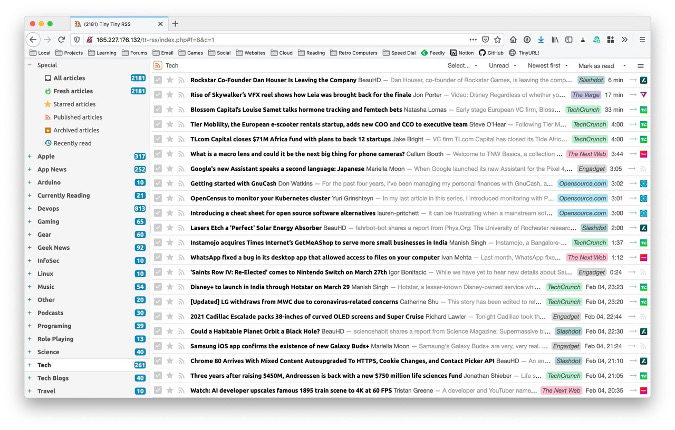The image size is (675, 430).
Task: Open the Newest first sort dropdown
Action: (549, 65)
